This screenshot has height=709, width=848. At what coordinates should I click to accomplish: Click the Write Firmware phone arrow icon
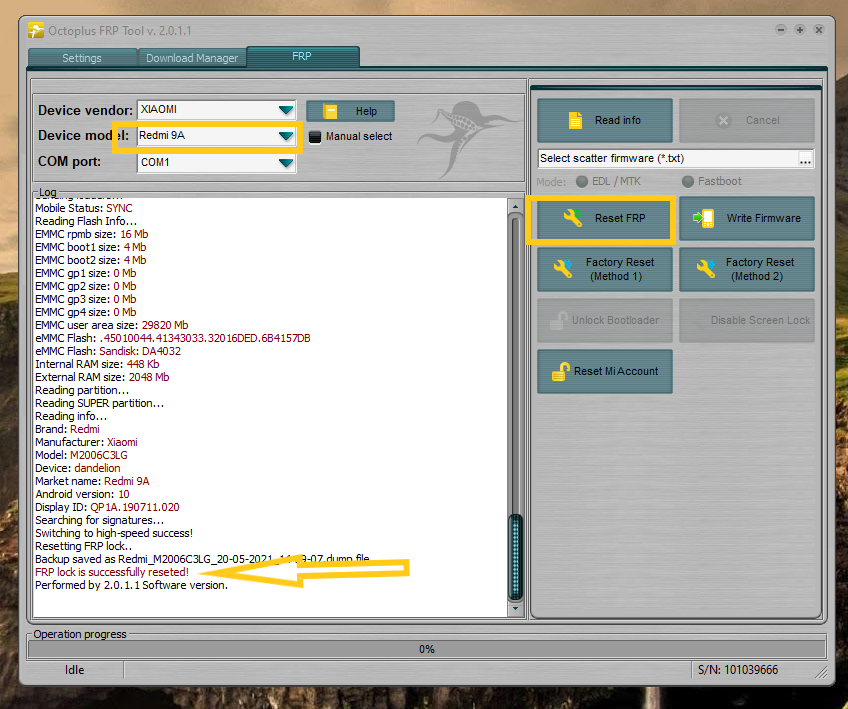704,218
